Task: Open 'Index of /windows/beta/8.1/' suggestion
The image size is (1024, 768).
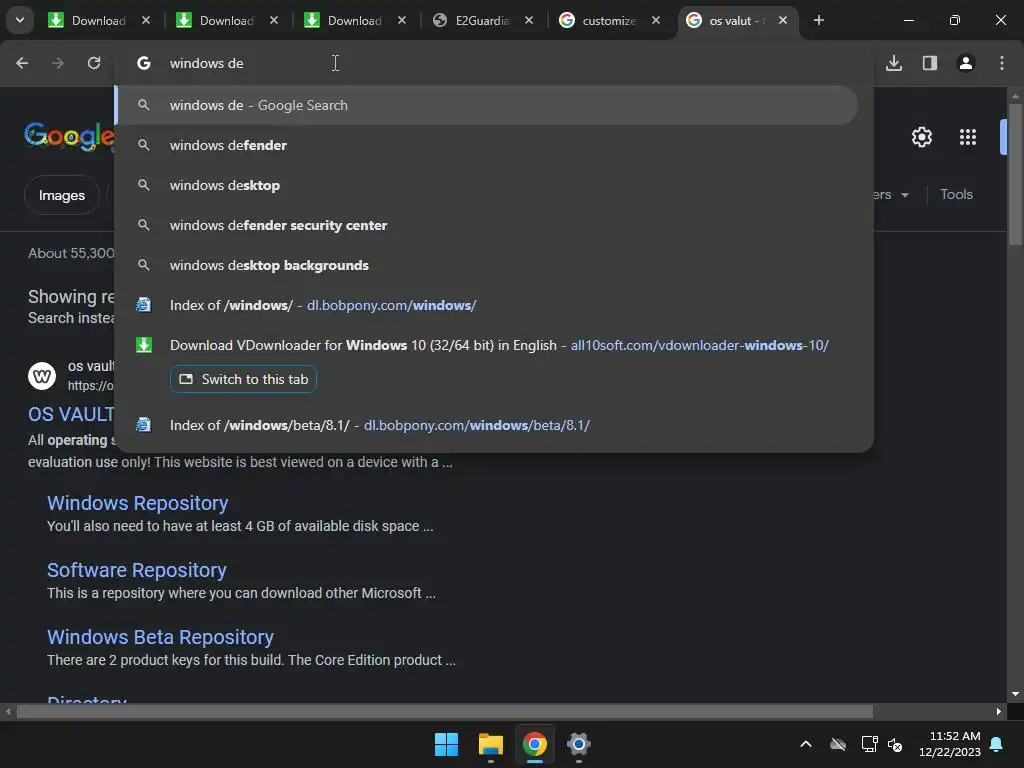Action: click(x=487, y=425)
